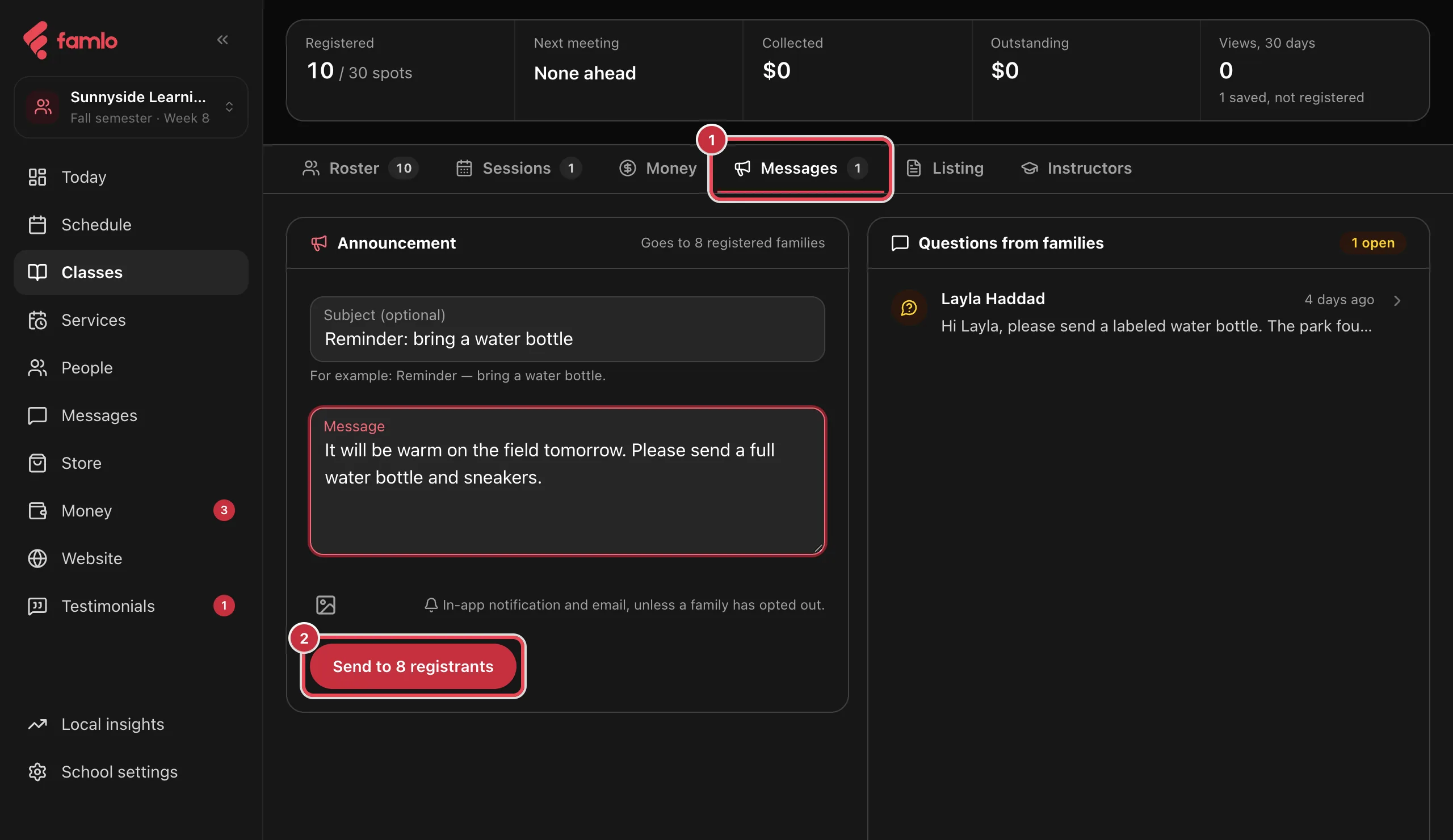Switch to the Instructors tab
The width and height of the screenshot is (1453, 840).
coord(1076,169)
